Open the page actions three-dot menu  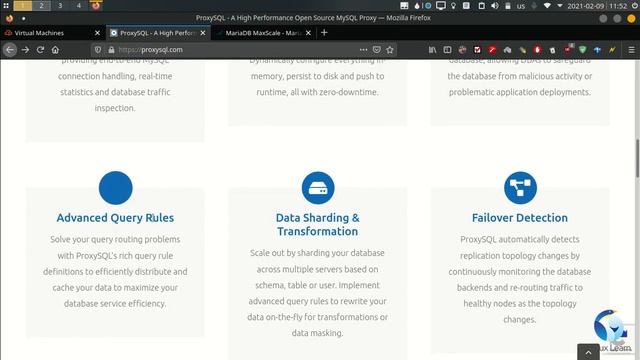pos(363,50)
